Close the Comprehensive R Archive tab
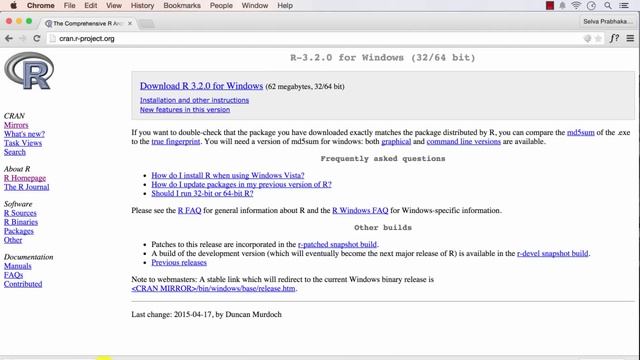640x360 pixels. pos(130,23)
